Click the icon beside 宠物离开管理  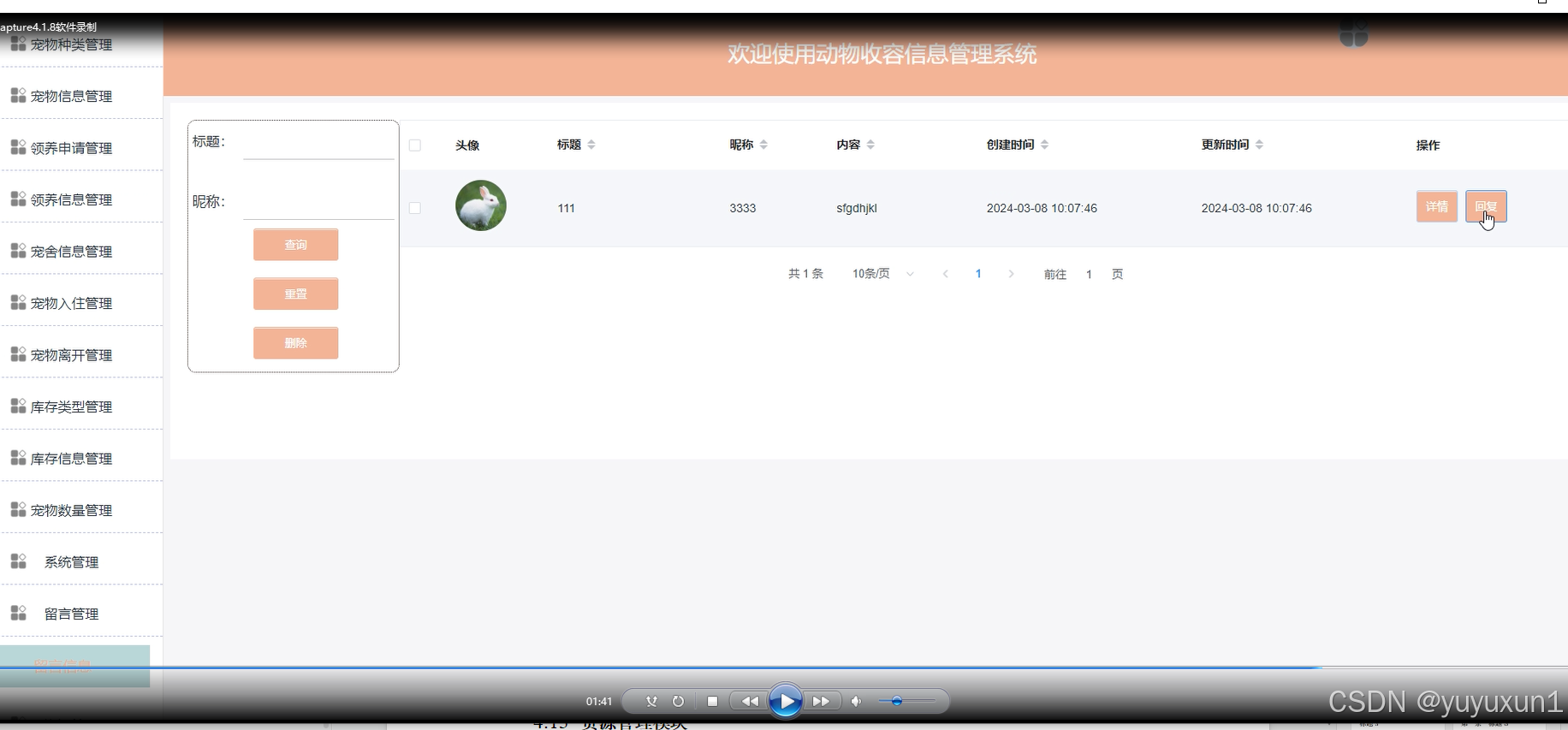click(18, 354)
